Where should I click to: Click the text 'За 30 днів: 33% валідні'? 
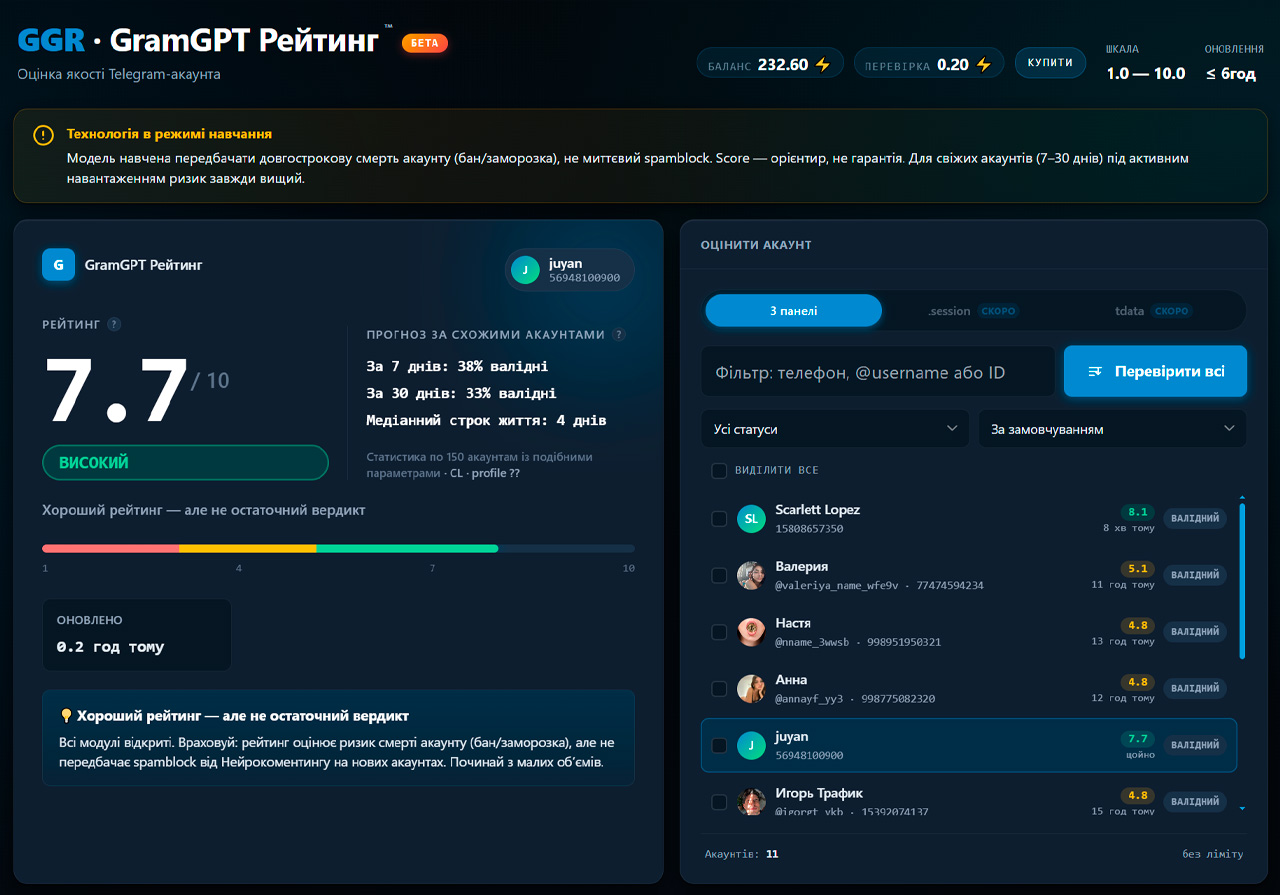(461, 393)
